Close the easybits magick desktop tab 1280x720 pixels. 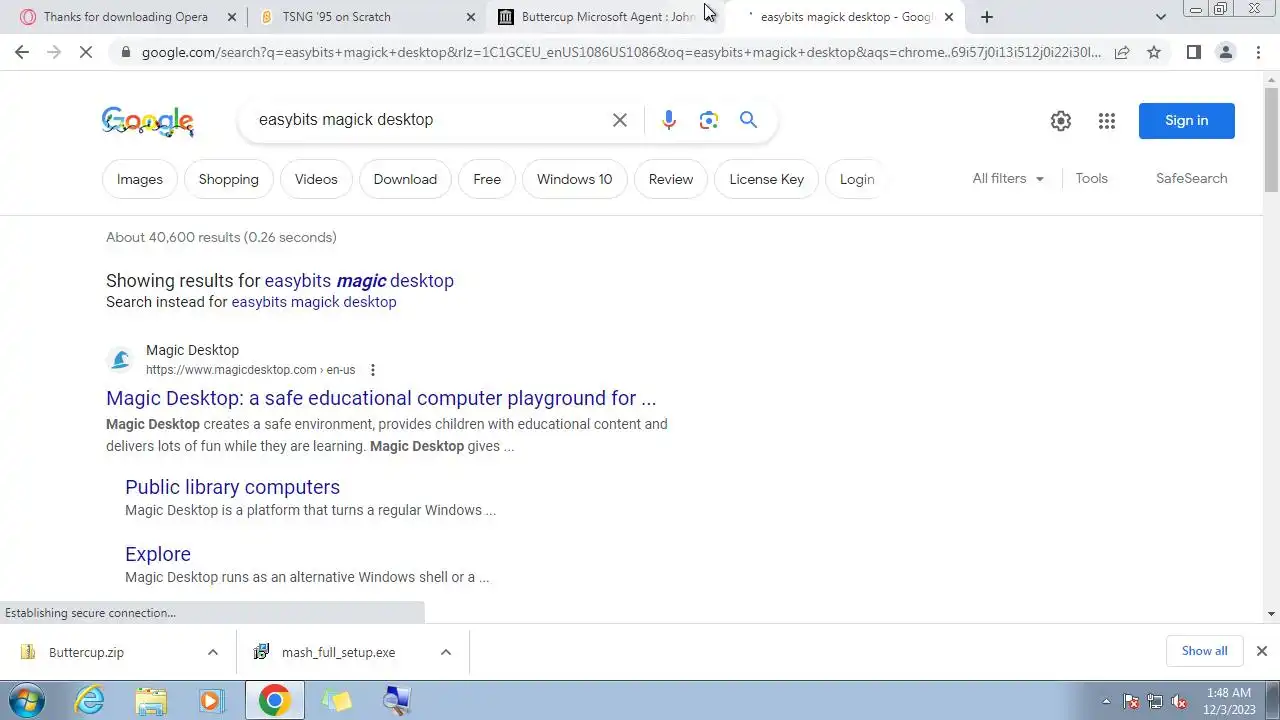(948, 17)
